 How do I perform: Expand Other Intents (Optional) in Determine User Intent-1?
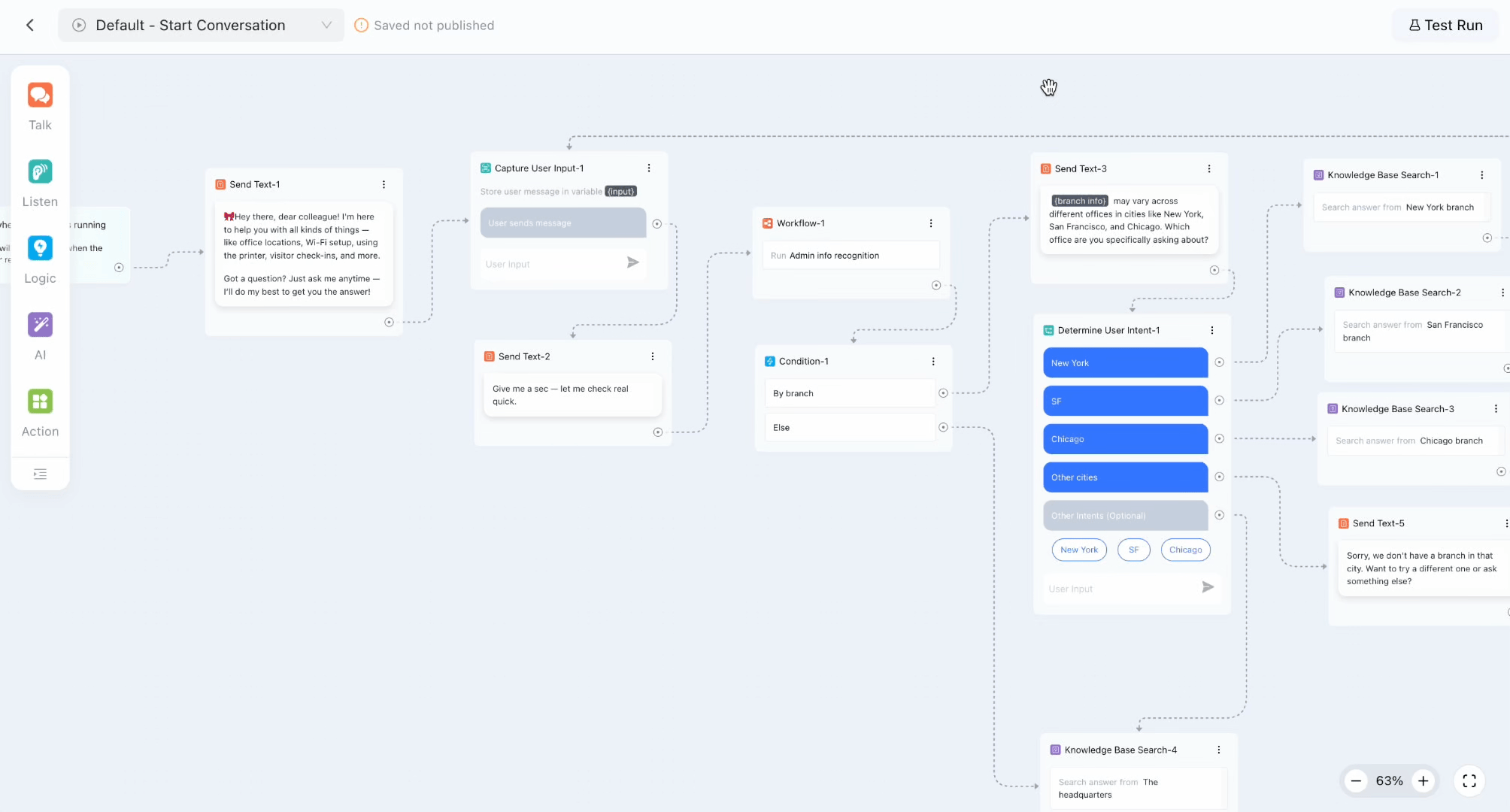[1124, 515]
